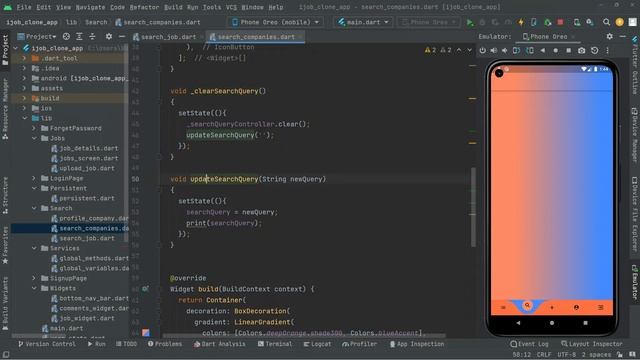Expand the ForgetPassword folder

click(x=34, y=129)
